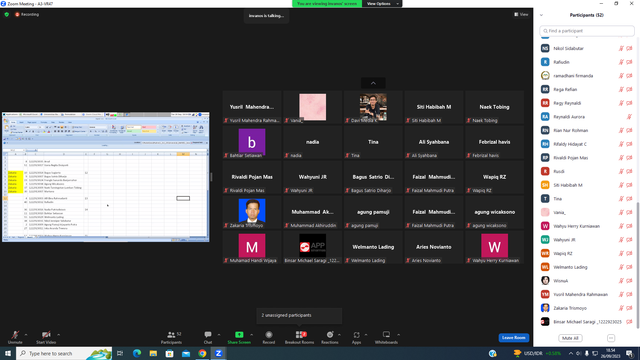The image size is (640, 360).
Task: Open the Participants panel icon
Action: pyautogui.click(x=171, y=335)
